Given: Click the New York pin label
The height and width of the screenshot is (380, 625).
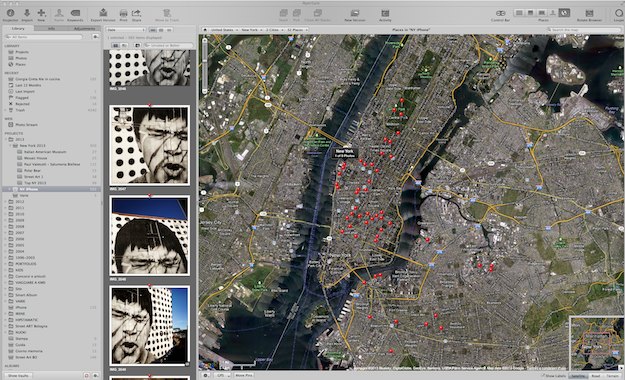Looking at the screenshot, I should (x=344, y=153).
